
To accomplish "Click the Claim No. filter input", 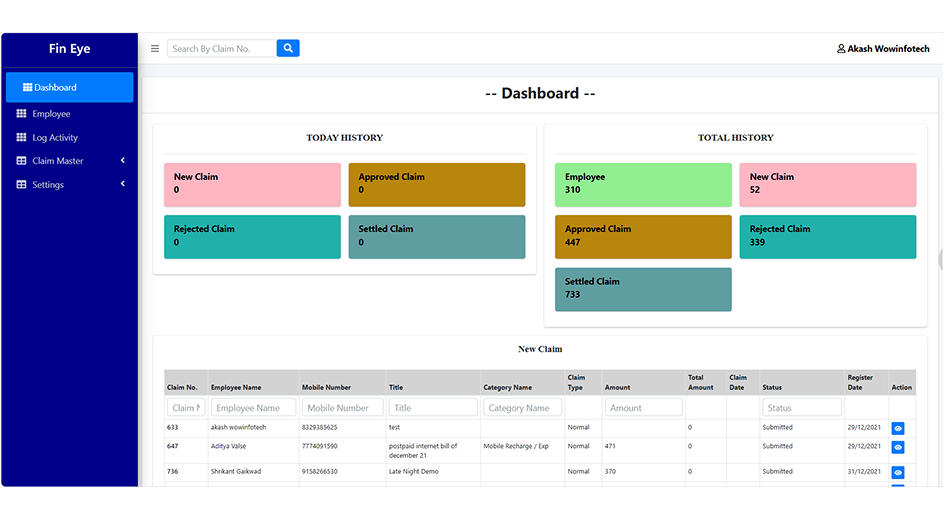I will click(x=186, y=408).
